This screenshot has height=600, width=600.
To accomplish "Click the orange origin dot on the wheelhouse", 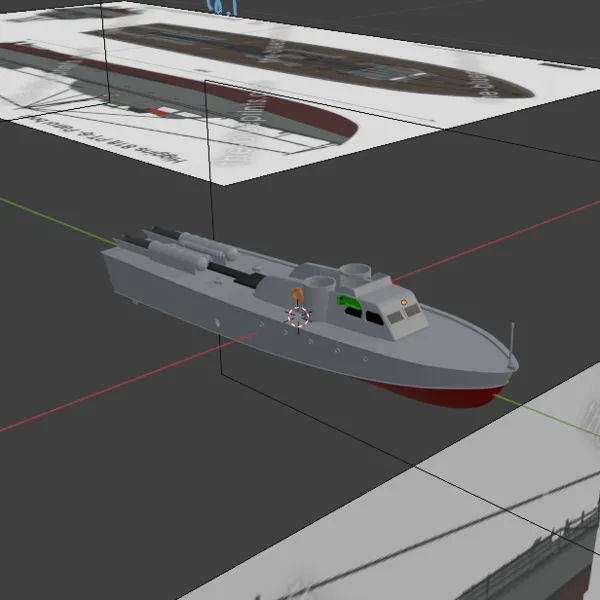I will [x=404, y=302].
